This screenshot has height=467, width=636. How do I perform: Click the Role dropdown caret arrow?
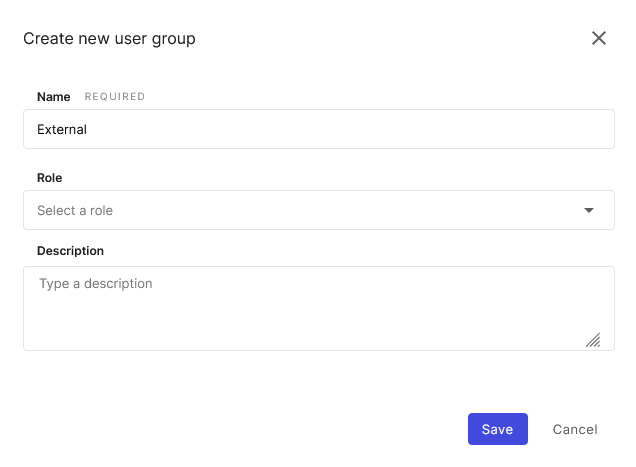(589, 210)
